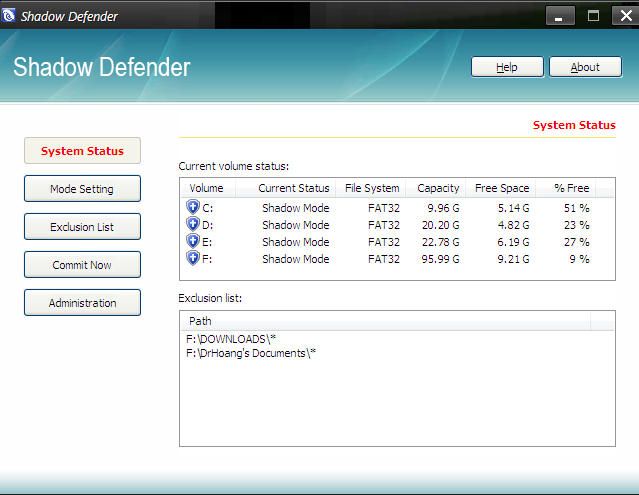Select volume D: label text
Viewport: 639px width, 495px height.
(207, 225)
